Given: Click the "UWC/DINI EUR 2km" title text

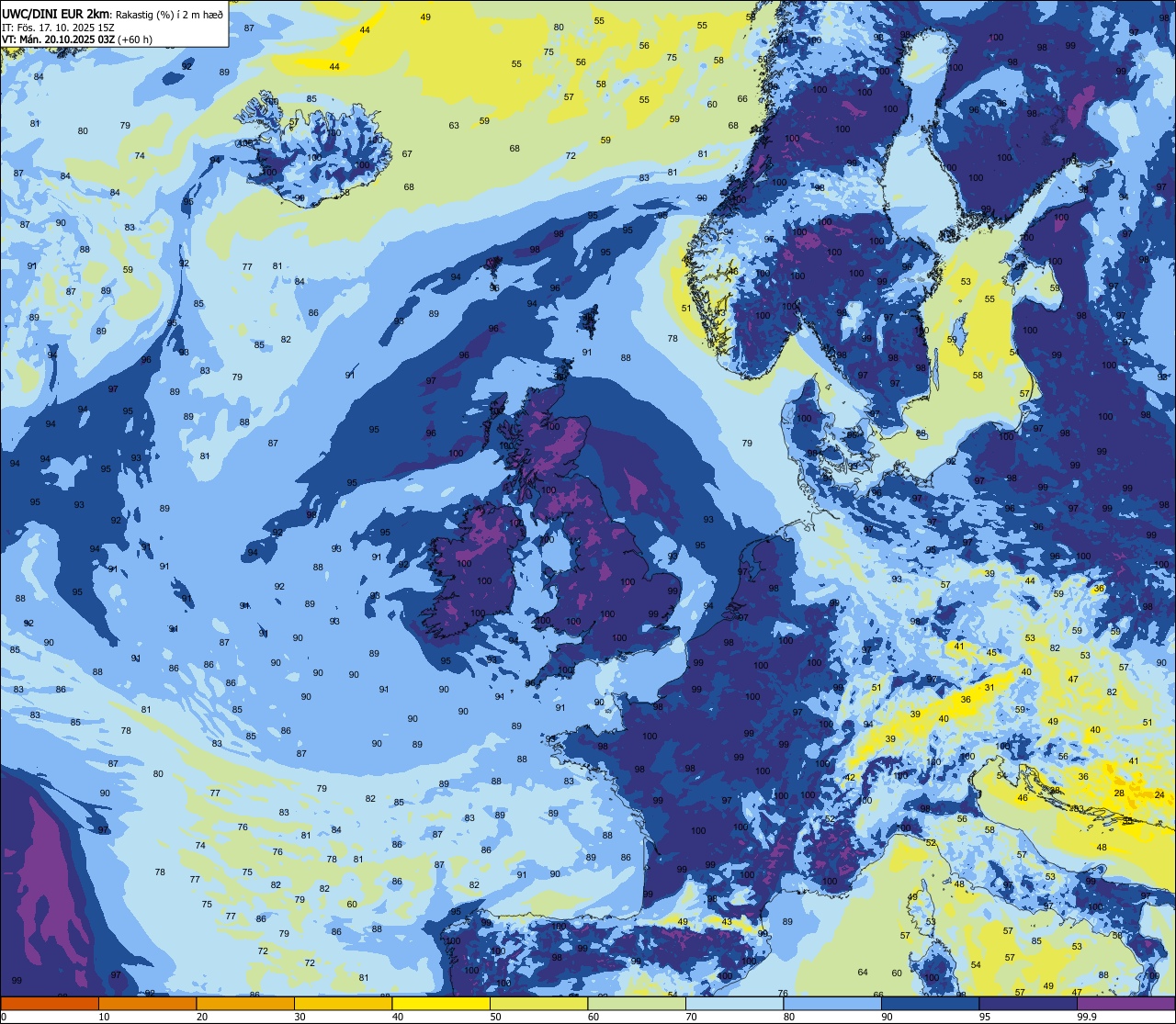Looking at the screenshot, I should click(56, 13).
